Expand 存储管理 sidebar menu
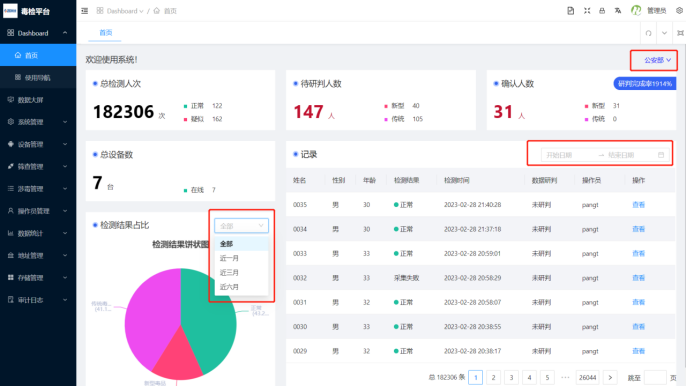The width and height of the screenshot is (686, 386). (x=38, y=277)
